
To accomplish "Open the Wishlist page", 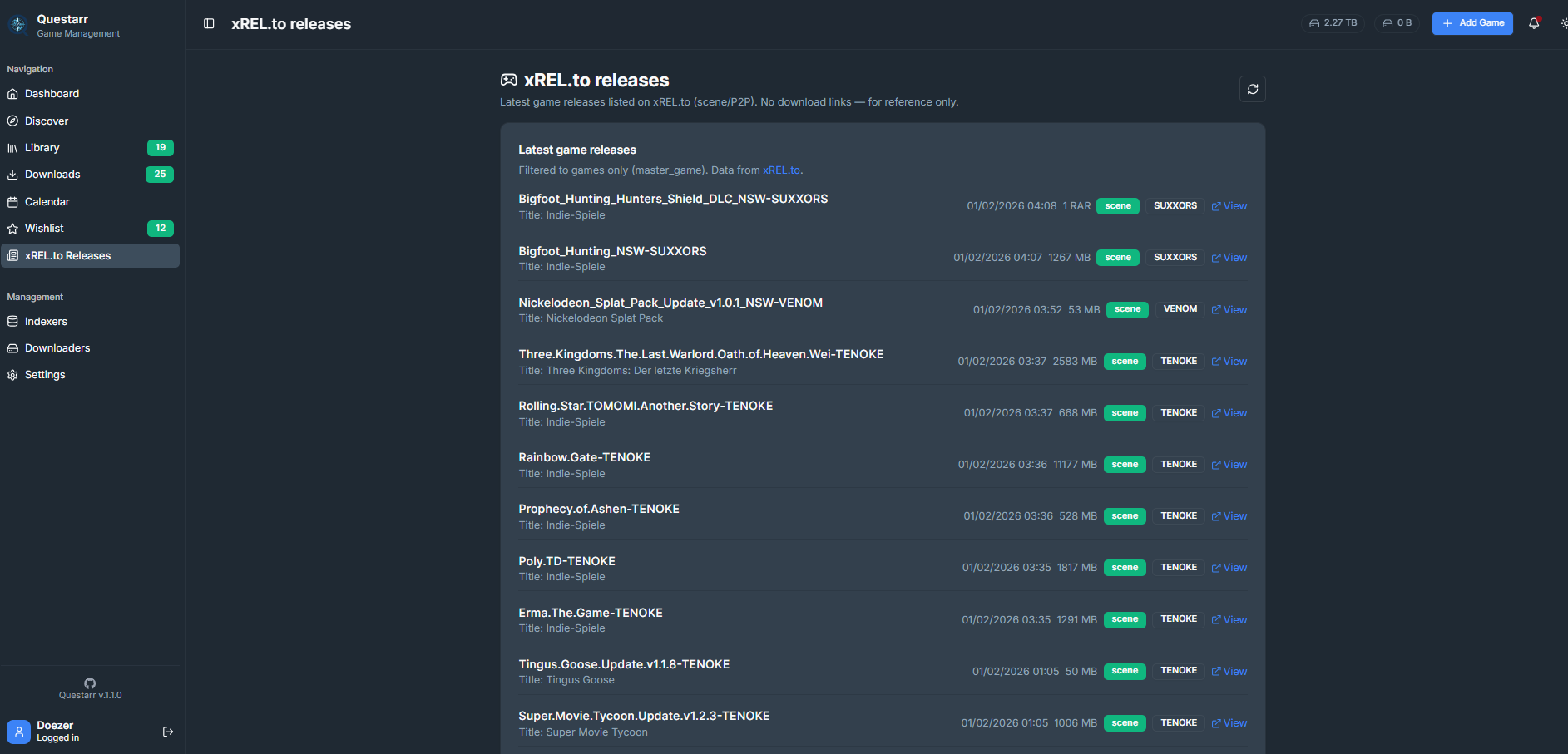I will [44, 229].
